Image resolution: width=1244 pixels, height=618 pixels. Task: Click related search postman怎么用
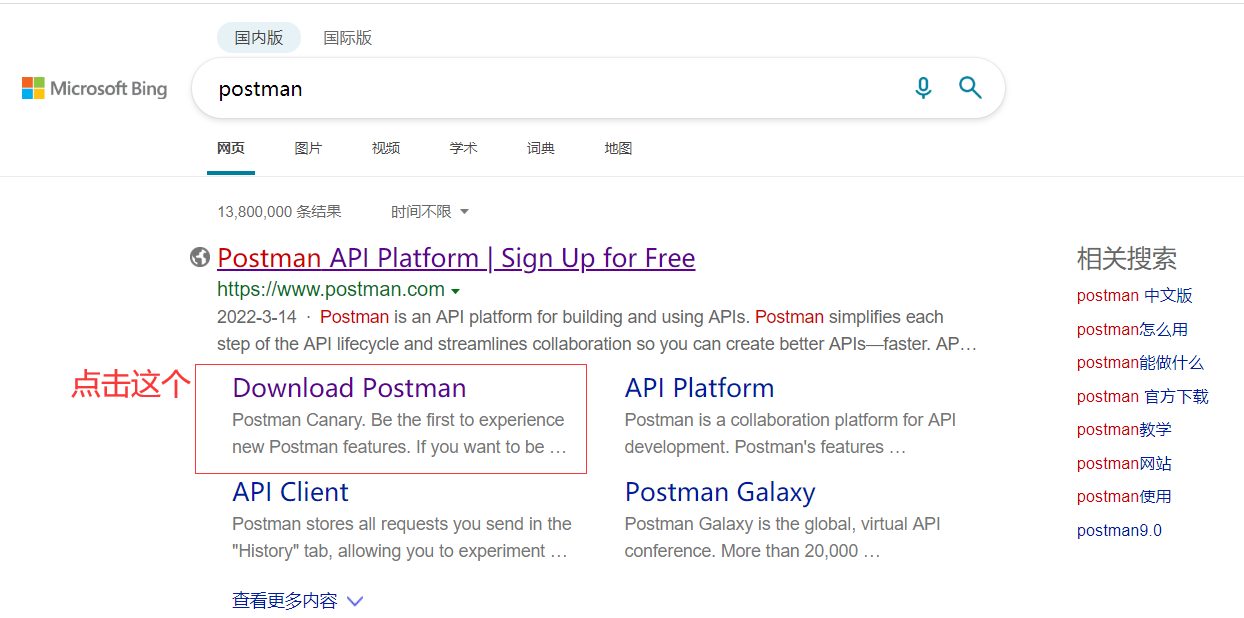[1132, 329]
